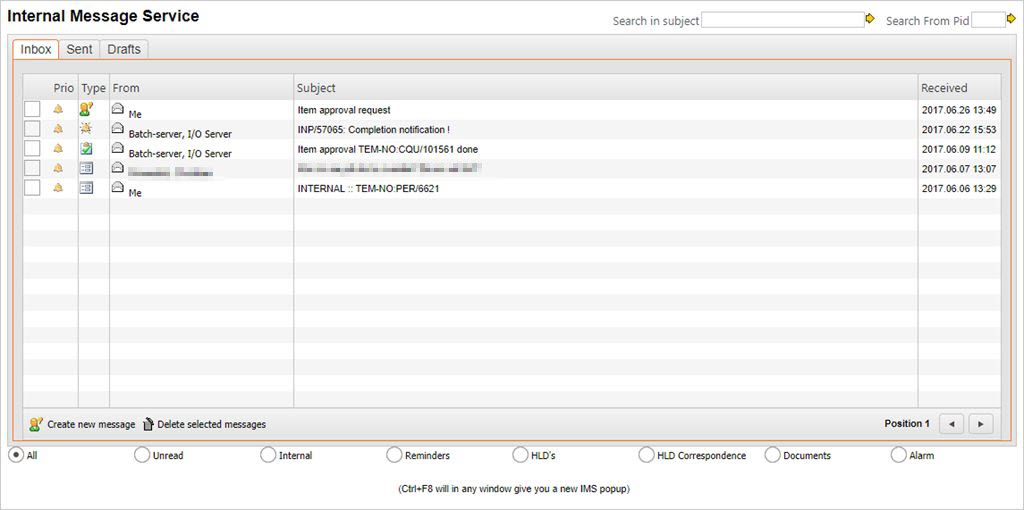
Task: Click Create new message
Action: click(82, 424)
